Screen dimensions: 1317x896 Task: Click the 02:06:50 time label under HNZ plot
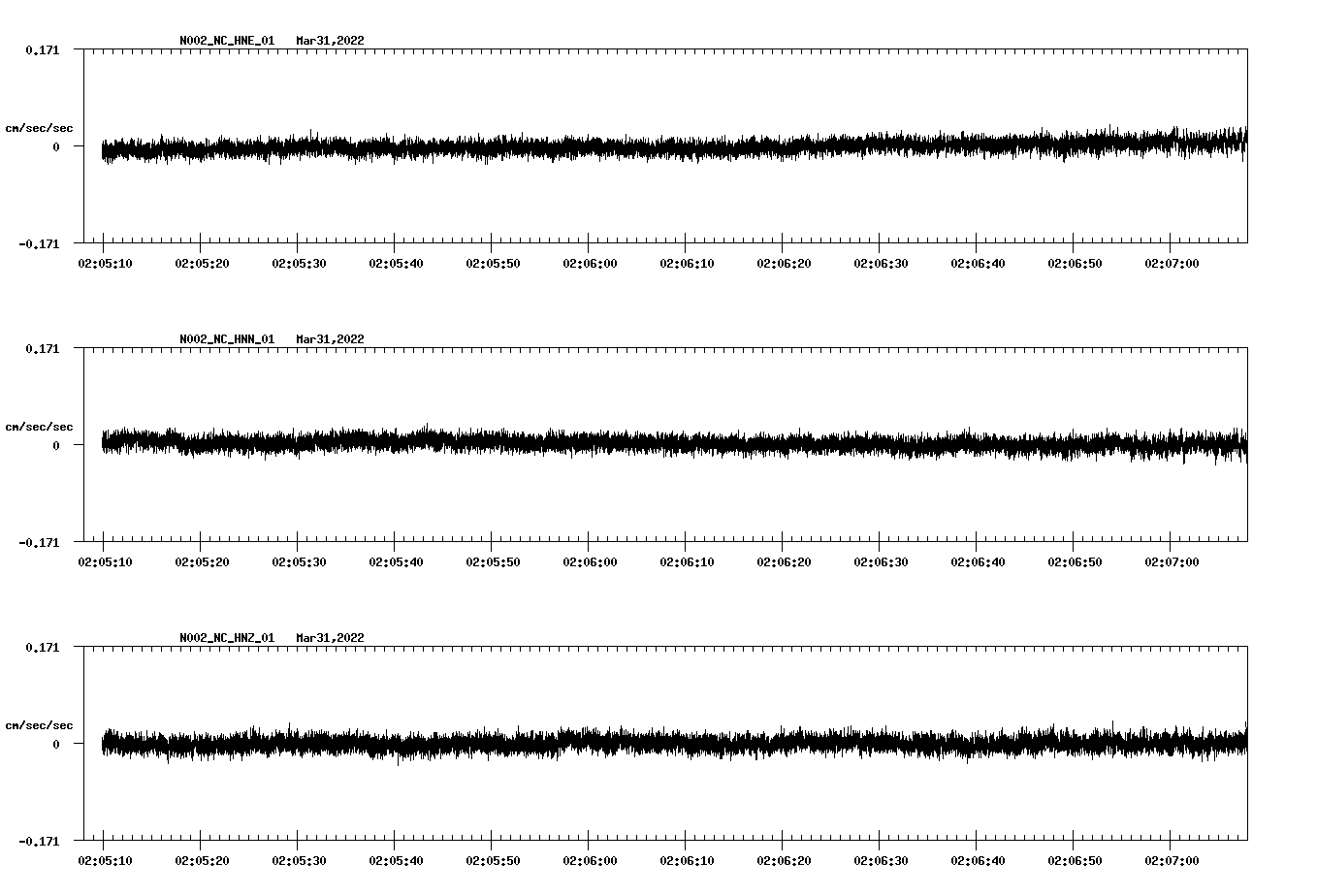coord(1075,860)
